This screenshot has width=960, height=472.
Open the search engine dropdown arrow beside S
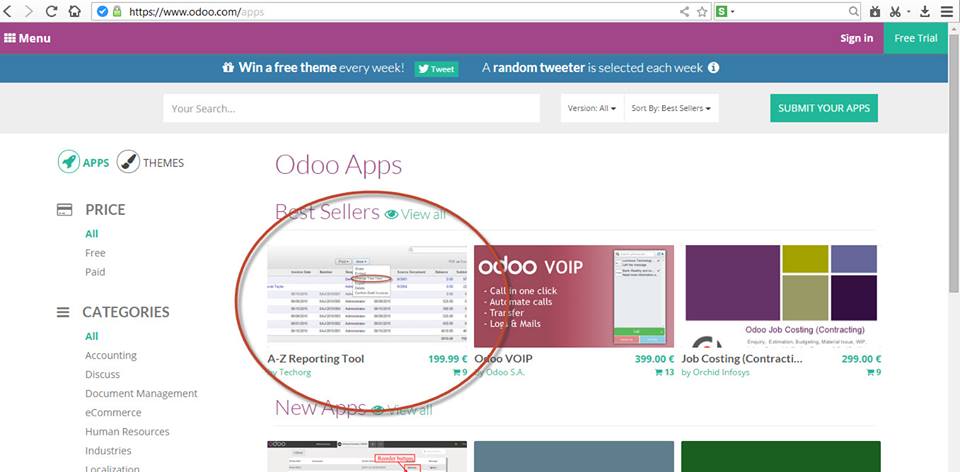732,12
